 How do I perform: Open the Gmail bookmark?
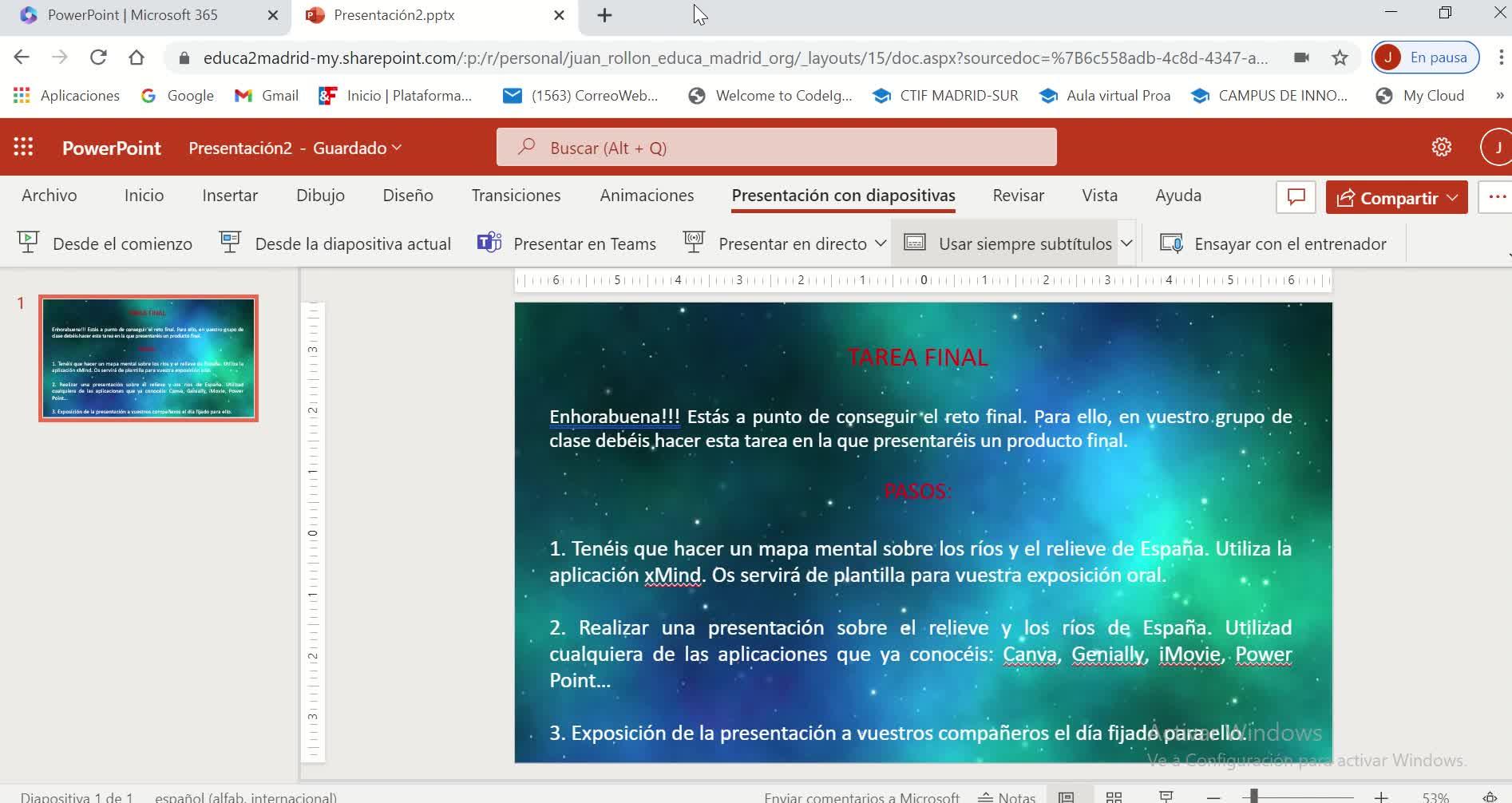pos(267,96)
